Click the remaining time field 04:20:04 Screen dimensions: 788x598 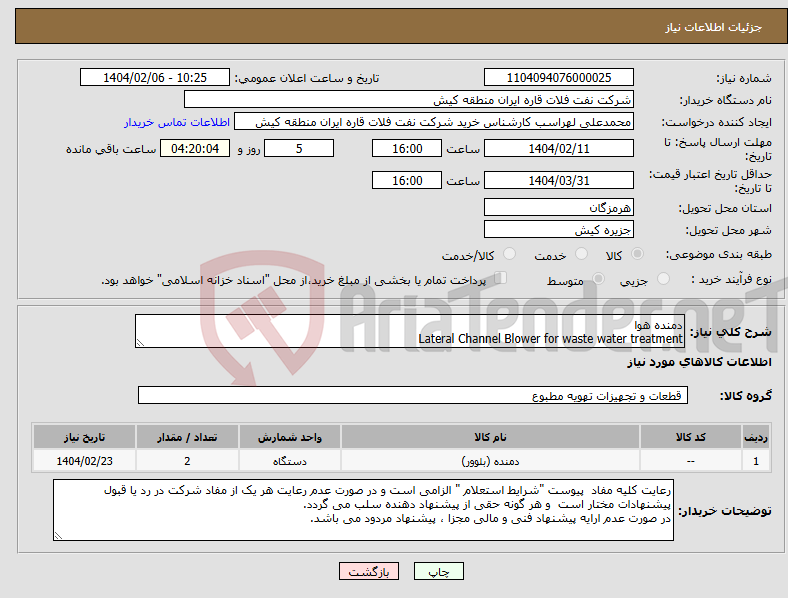pos(195,148)
